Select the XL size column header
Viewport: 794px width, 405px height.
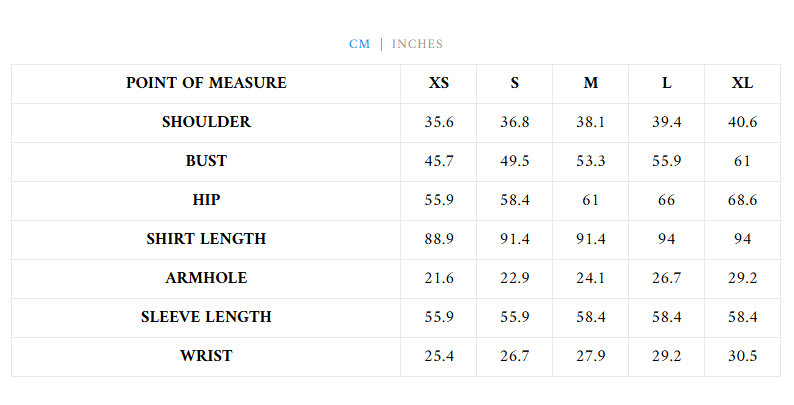tap(742, 83)
